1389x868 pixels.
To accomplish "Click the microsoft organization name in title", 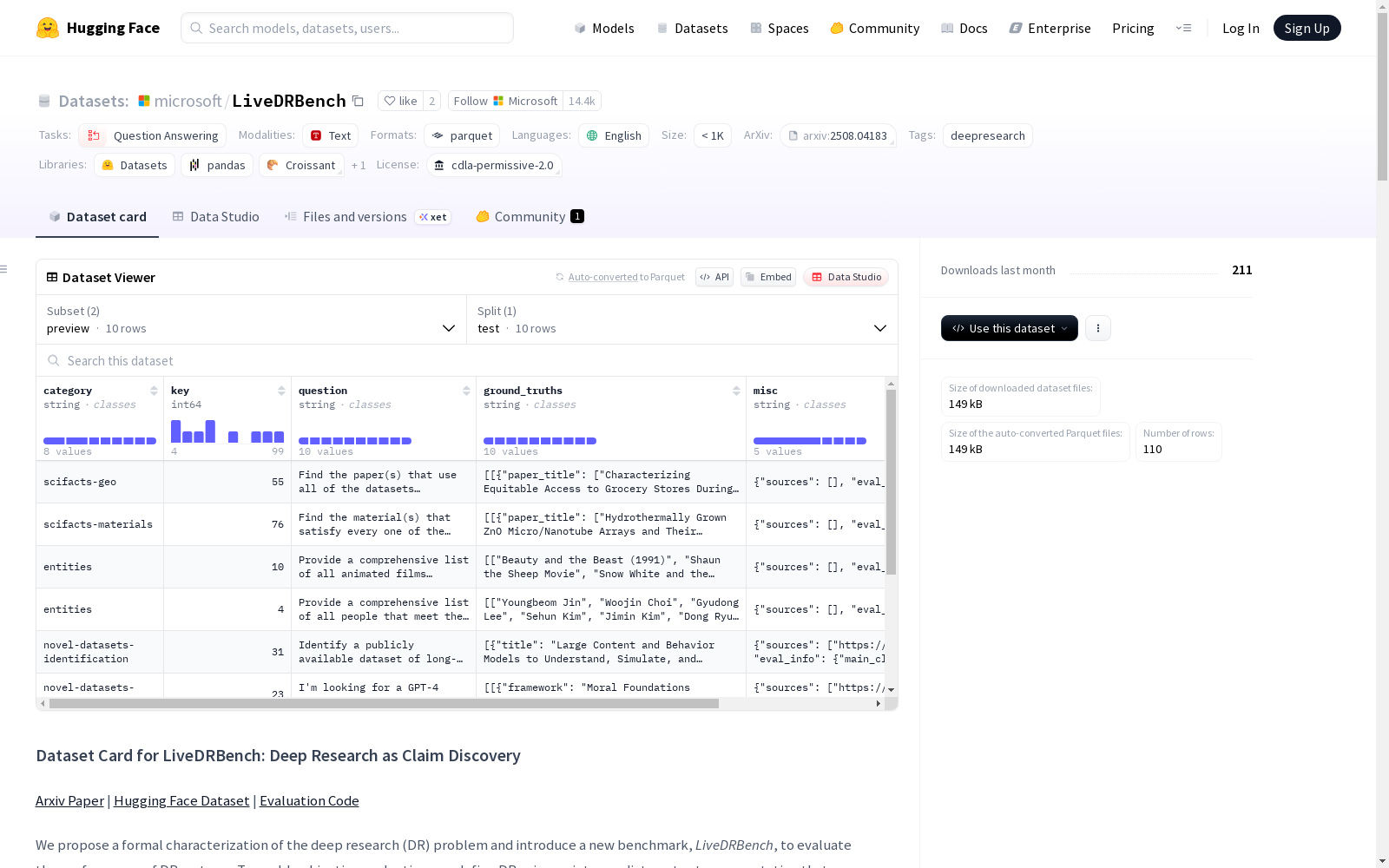I will pyautogui.click(x=188, y=101).
